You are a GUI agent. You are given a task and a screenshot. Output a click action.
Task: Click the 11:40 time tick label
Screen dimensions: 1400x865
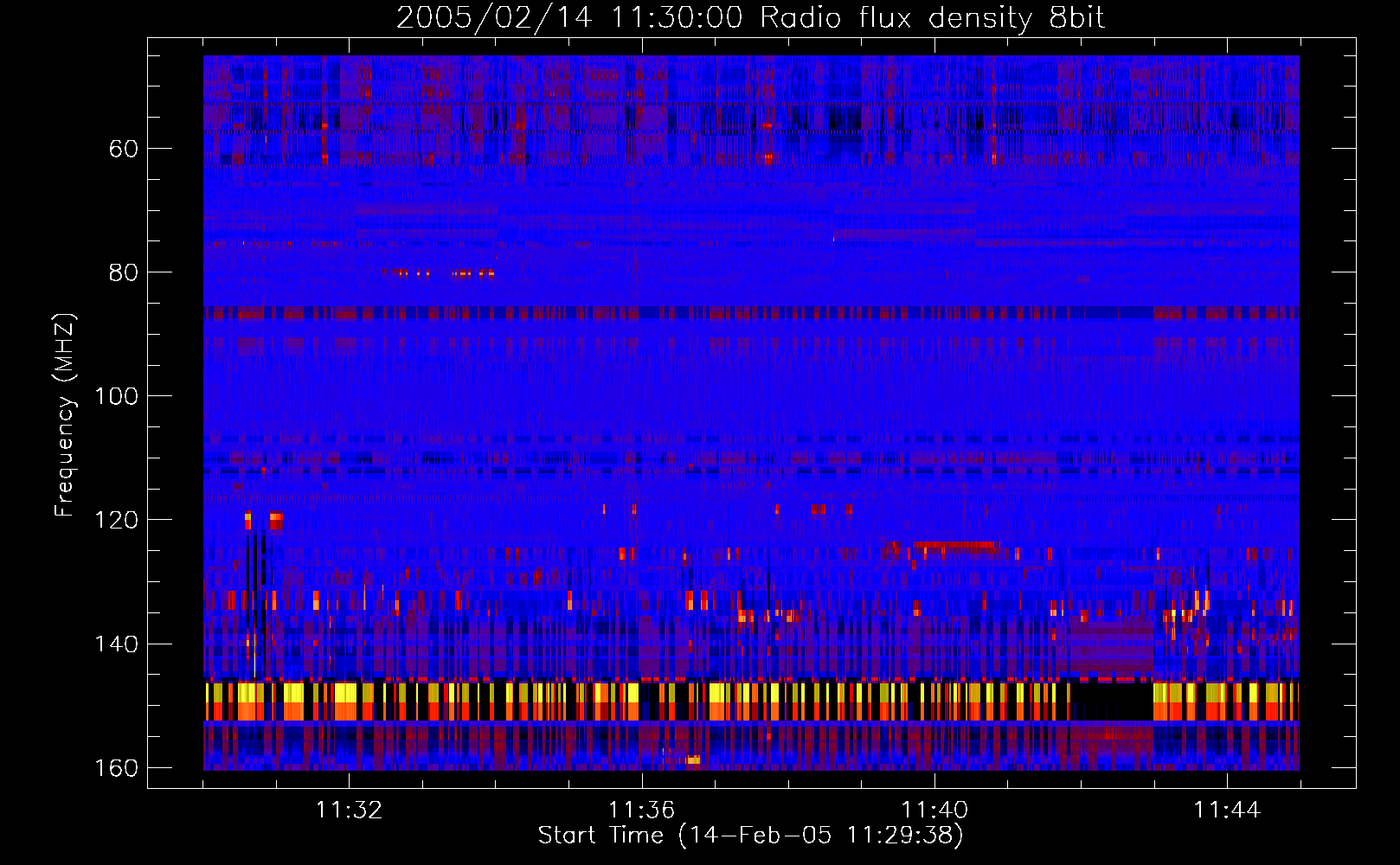tap(934, 811)
